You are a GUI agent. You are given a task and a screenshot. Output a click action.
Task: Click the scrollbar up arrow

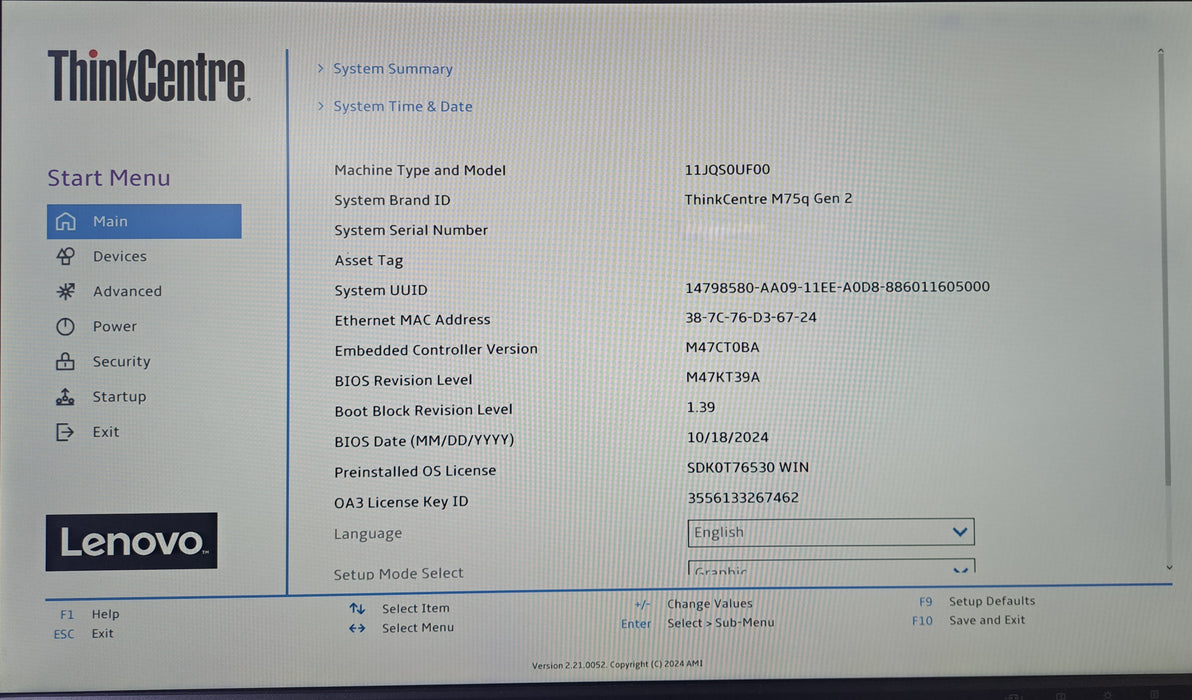point(1161,51)
